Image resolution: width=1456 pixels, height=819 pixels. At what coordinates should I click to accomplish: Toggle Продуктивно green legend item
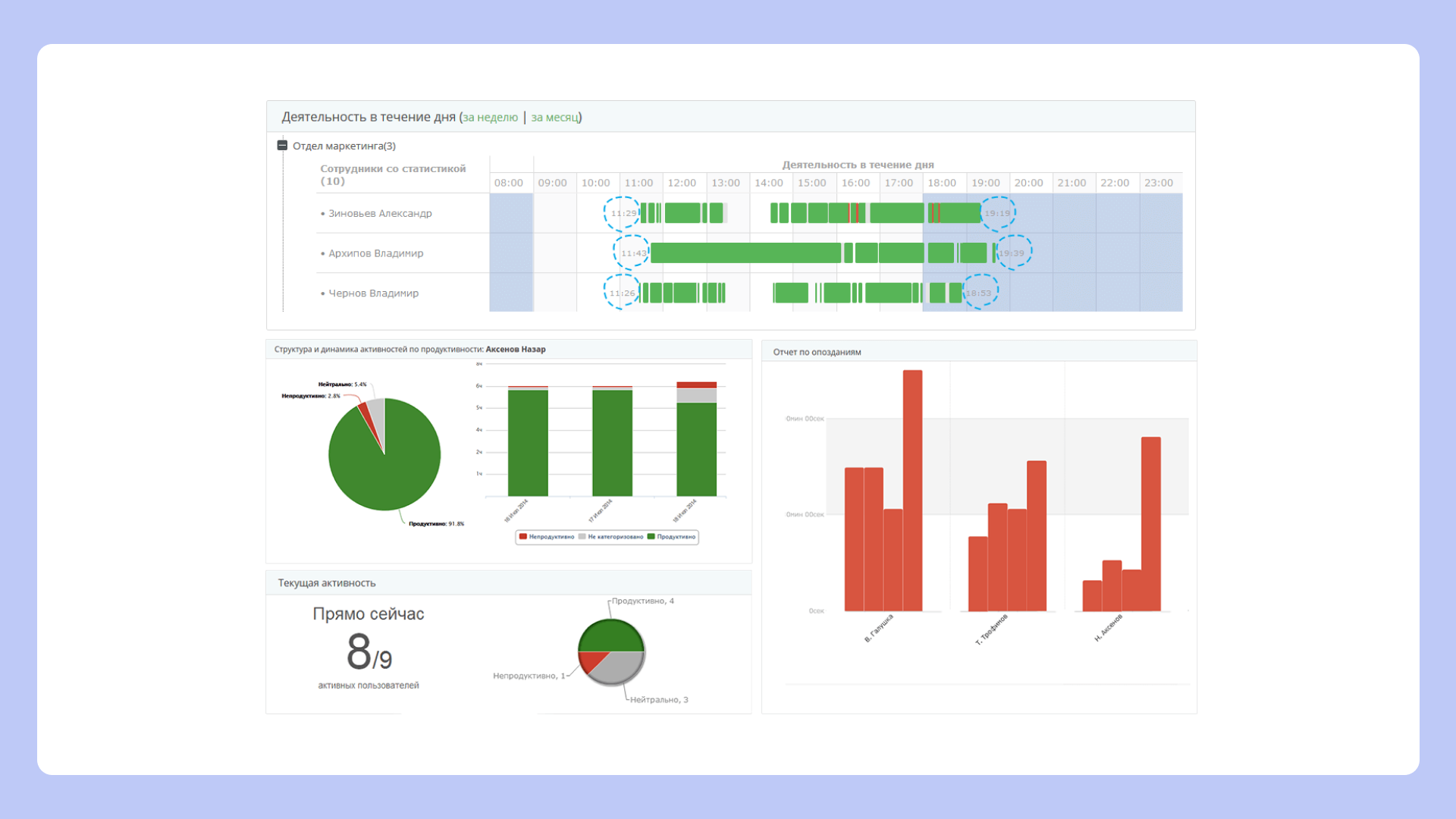tap(672, 537)
